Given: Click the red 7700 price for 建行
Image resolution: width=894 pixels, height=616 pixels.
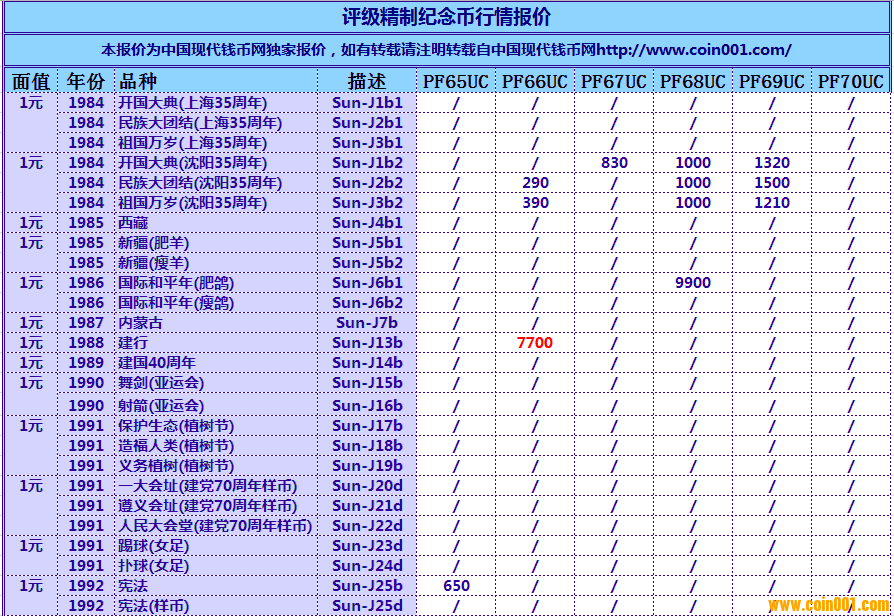Looking at the screenshot, I should (x=534, y=343).
